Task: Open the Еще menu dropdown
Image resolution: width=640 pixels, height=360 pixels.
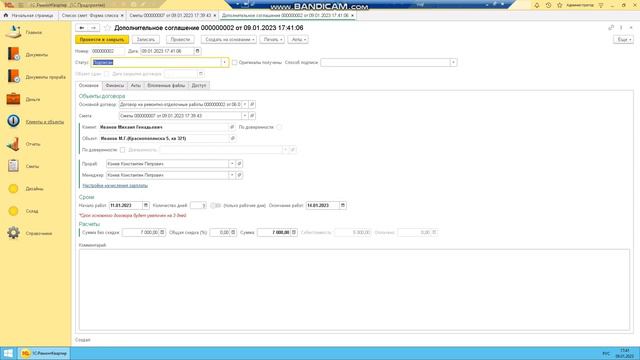Action: [623, 40]
